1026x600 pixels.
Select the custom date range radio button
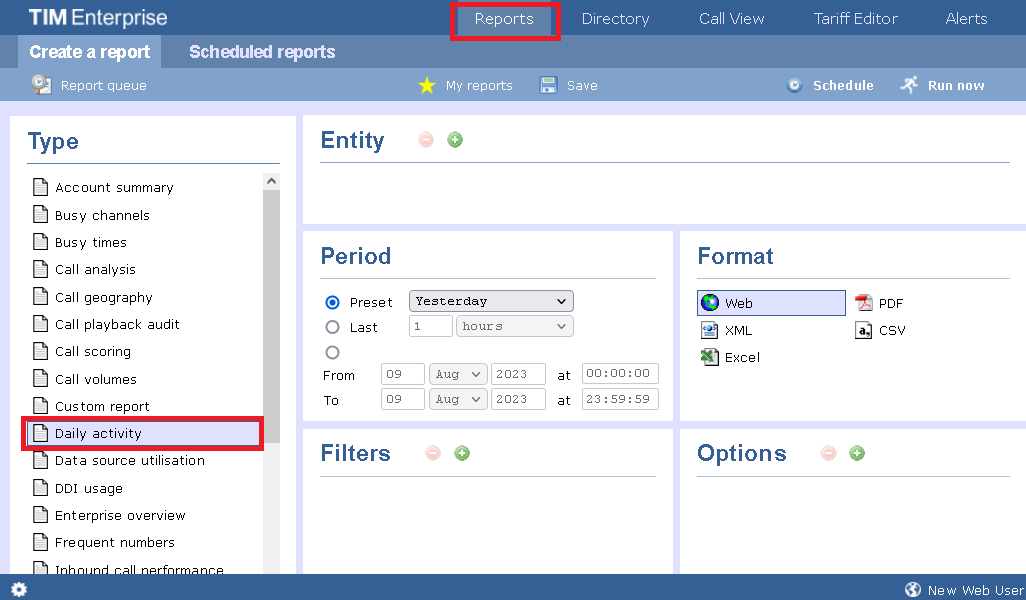[x=333, y=352]
